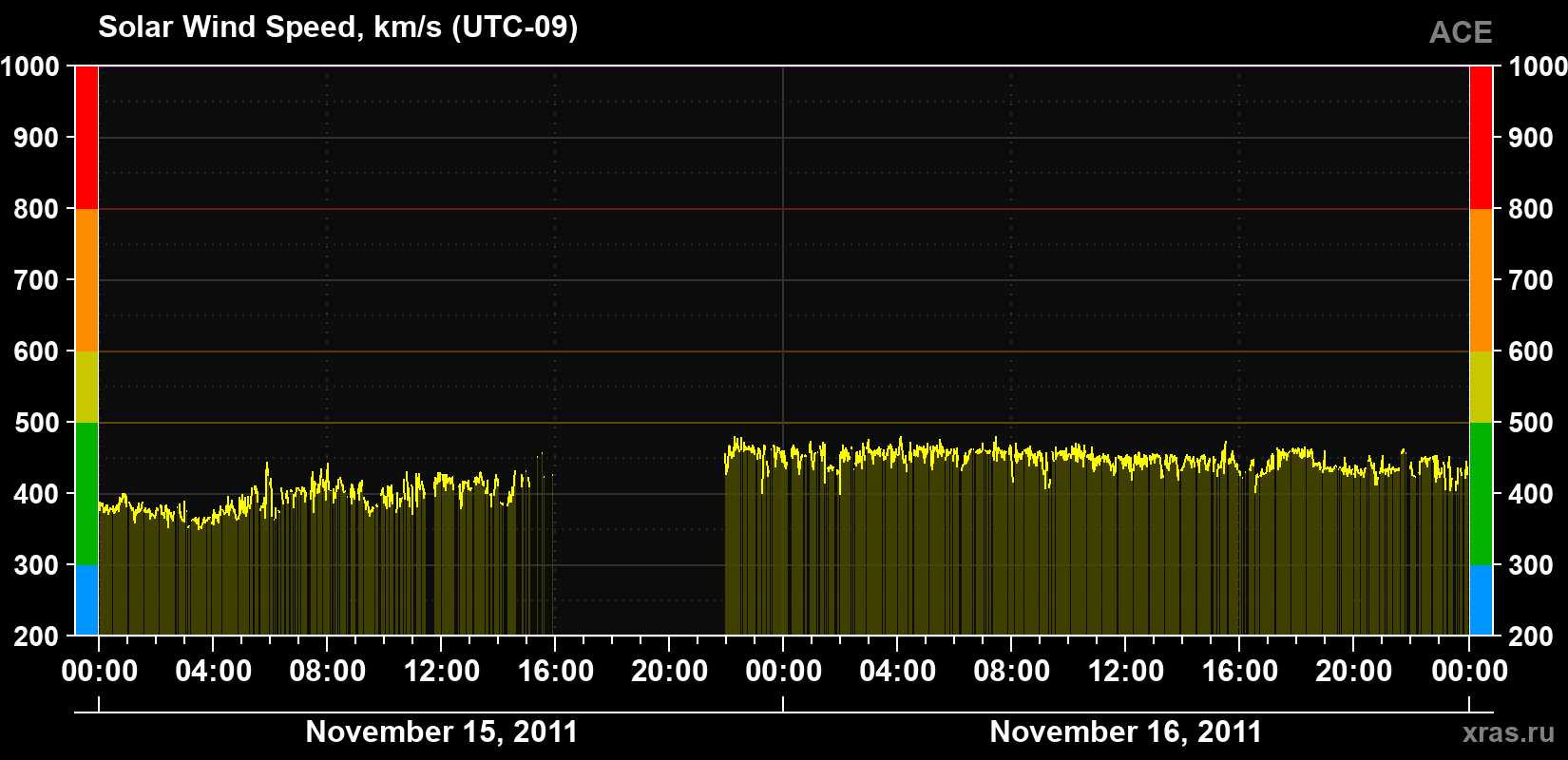
Task: Select the "300" label on the right axis
Action: point(1533,565)
